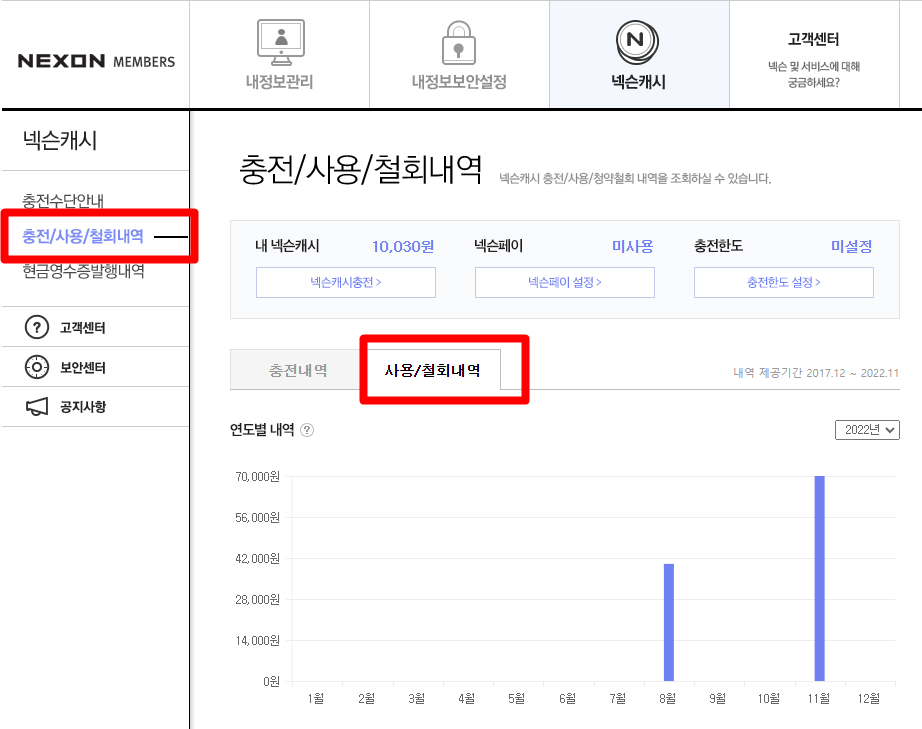Click the 내 넥슨캐시 label
922x729 pixels.
pyautogui.click(x=287, y=246)
